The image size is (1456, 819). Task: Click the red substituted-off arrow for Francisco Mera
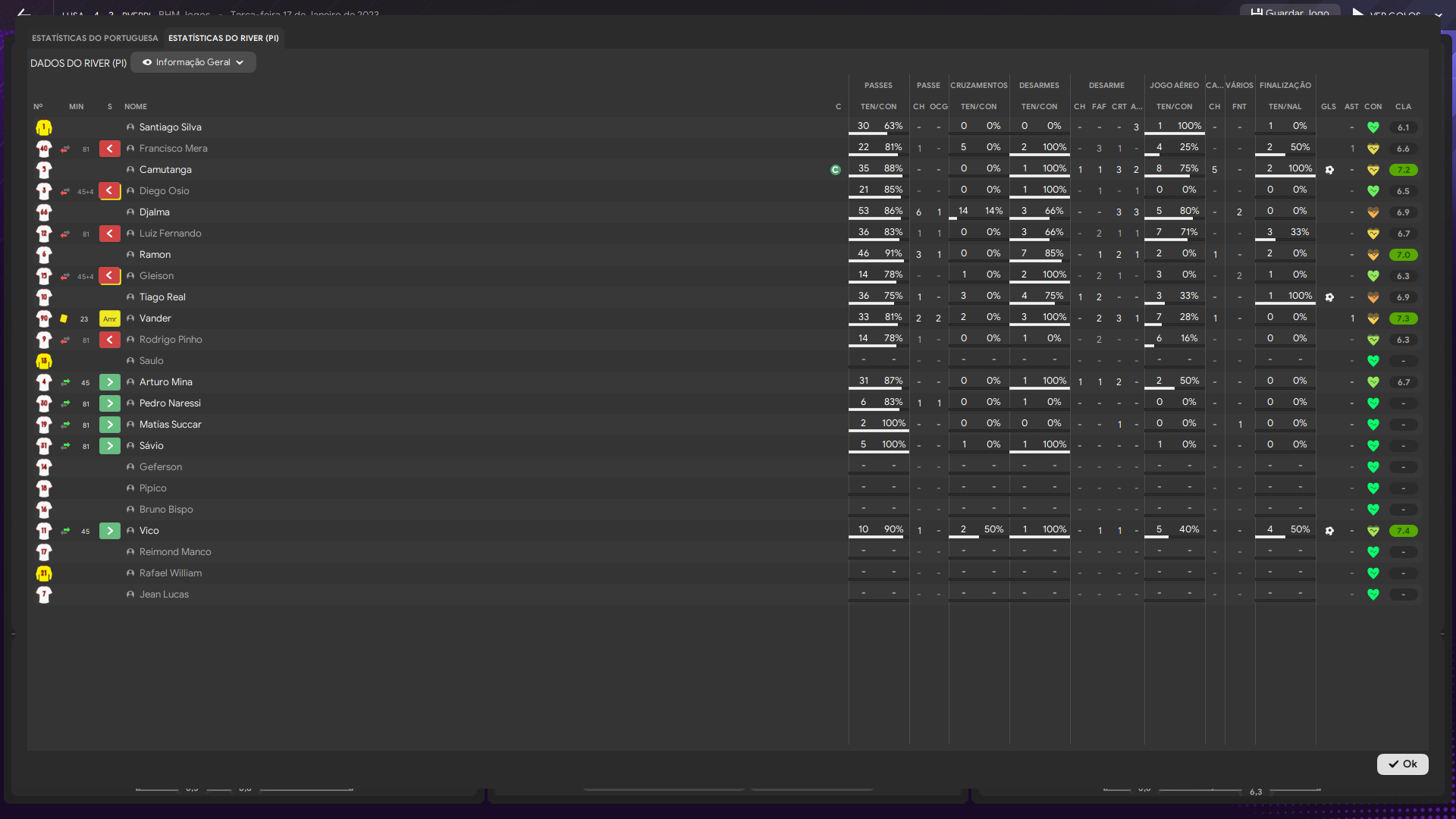(110, 149)
